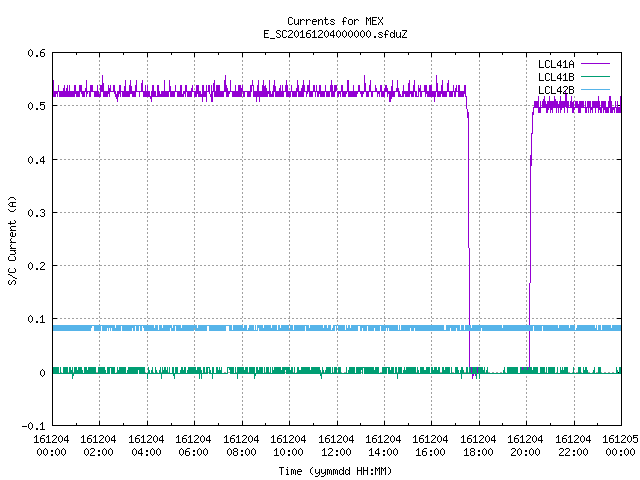Image resolution: width=640 pixels, height=480 pixels.
Task: Pick the purple LCL41A legend line sample
Action: coord(595,64)
